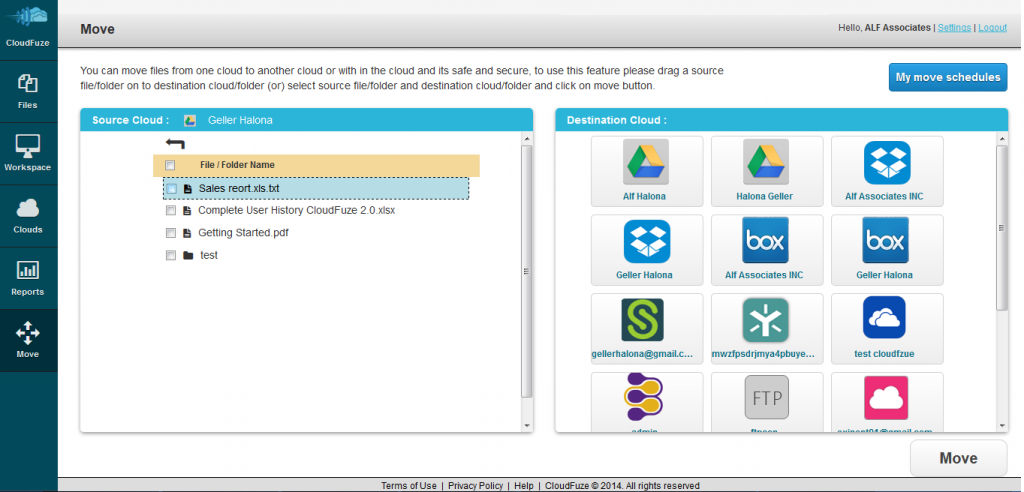Image resolution: width=1024 pixels, height=492 pixels.
Task: Choose Alf Associates INC Box destination
Action: pos(767,250)
